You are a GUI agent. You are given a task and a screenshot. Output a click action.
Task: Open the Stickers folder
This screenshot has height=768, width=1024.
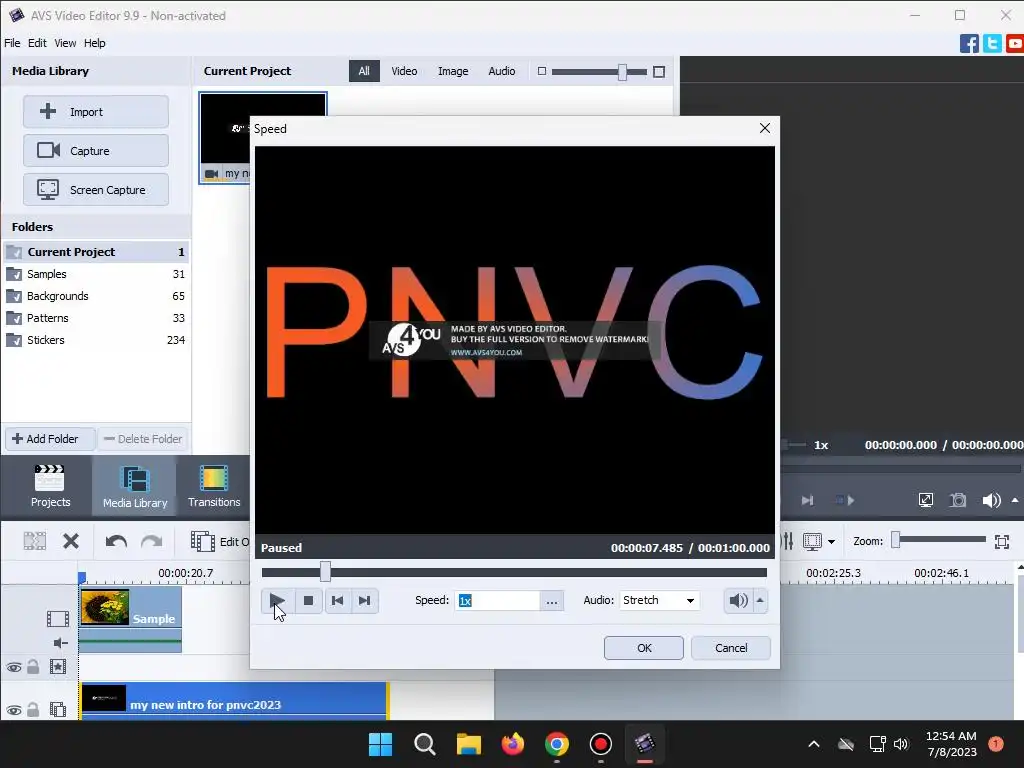96,340
